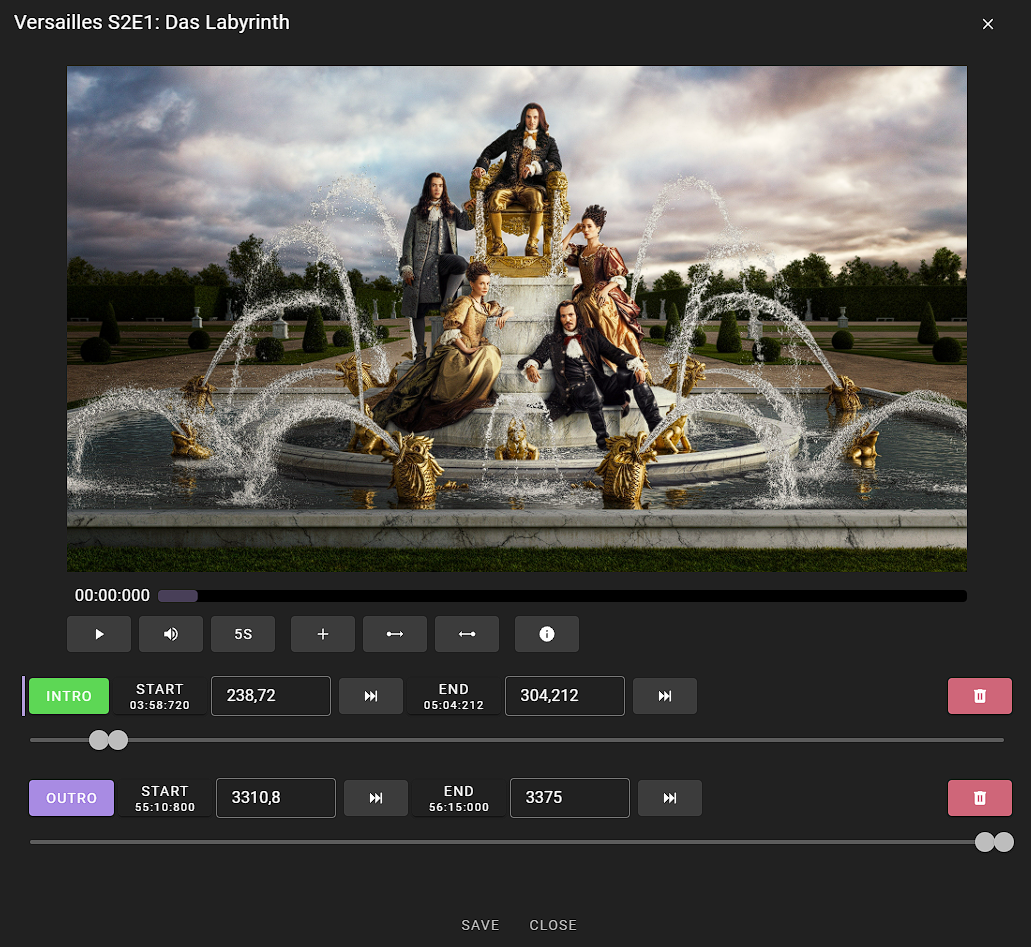Click the Intro START 03:58:720 button
Screen dimensions: 1031x947
coord(160,696)
